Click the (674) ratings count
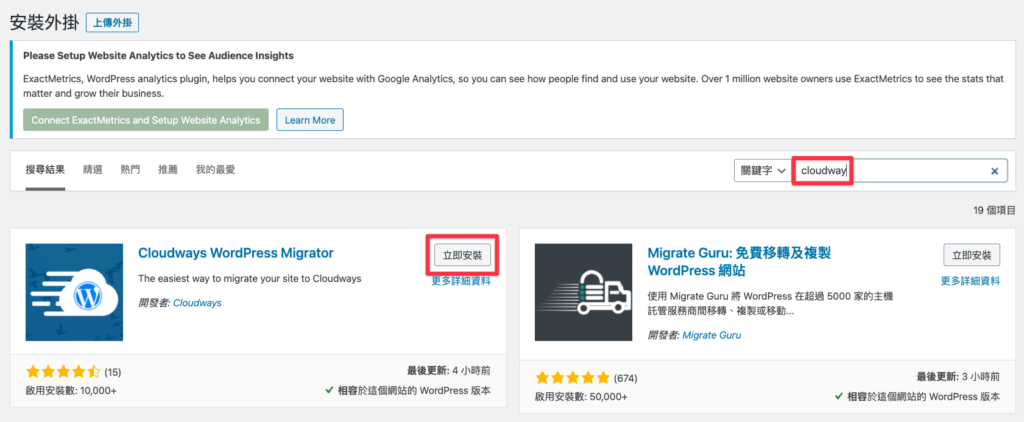Viewport: 1024px width, 422px height. tap(626, 378)
